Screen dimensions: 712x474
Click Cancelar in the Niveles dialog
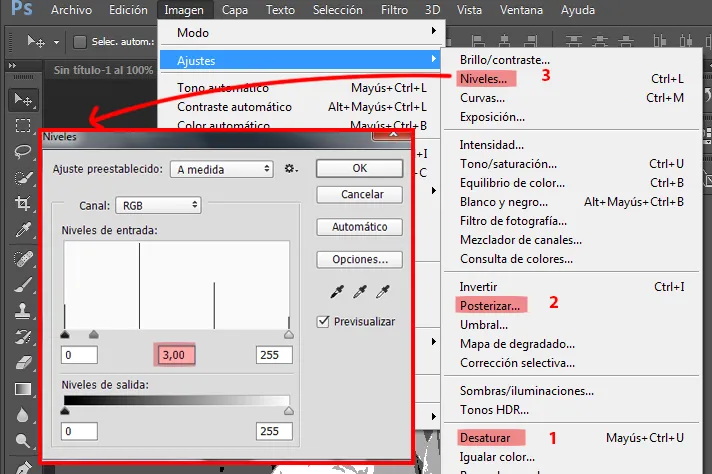(x=359, y=194)
